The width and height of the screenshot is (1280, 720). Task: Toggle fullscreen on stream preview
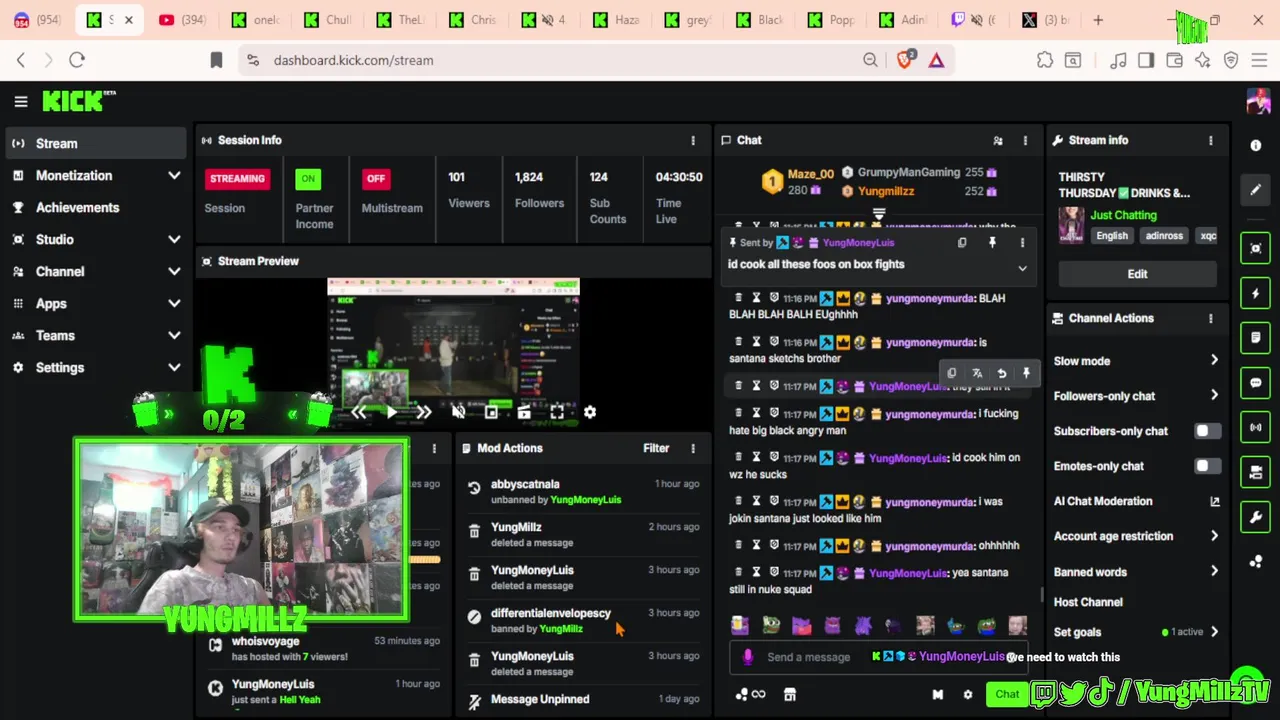(x=557, y=412)
